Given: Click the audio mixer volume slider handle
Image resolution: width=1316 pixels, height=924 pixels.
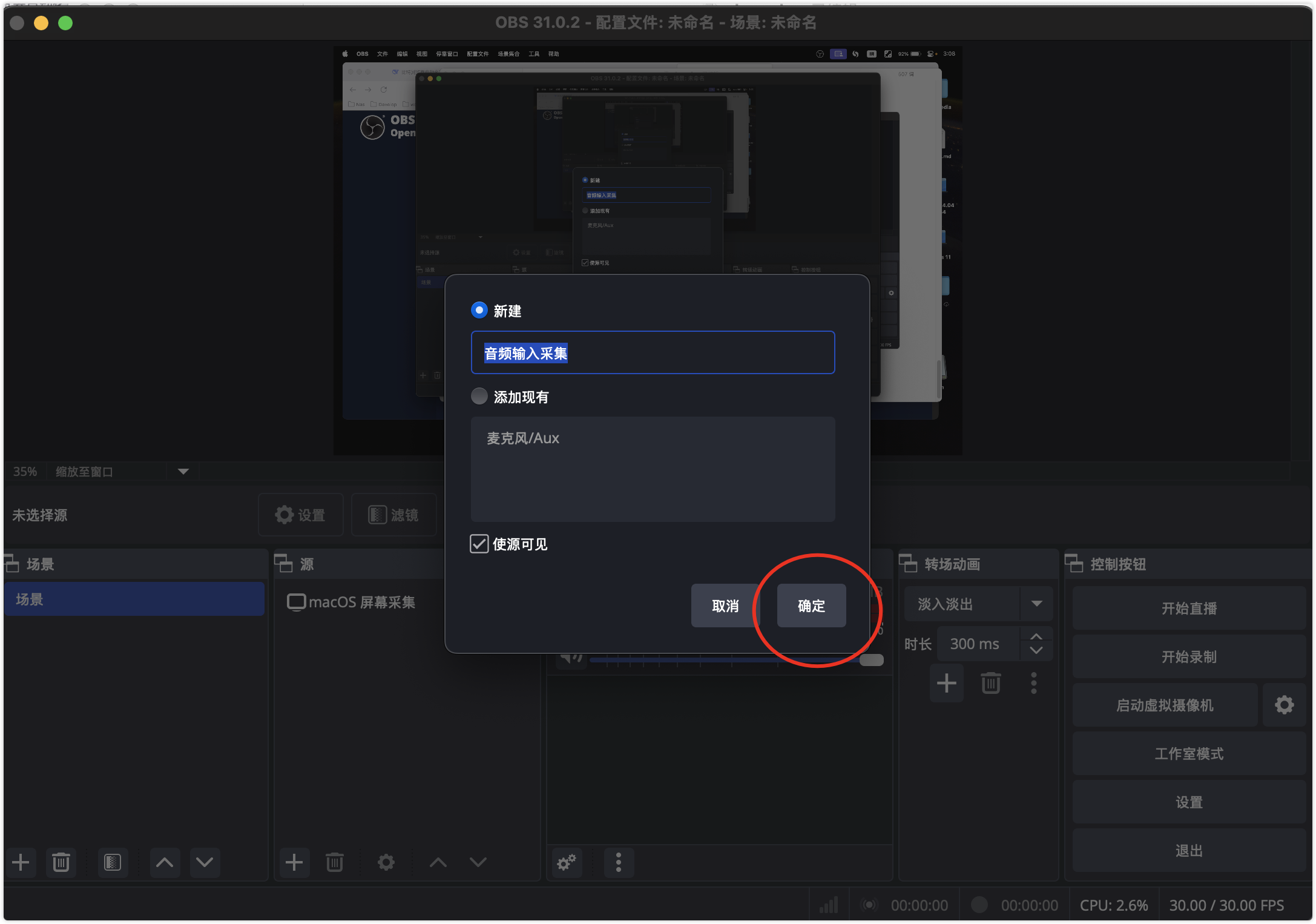Looking at the screenshot, I should point(872,660).
